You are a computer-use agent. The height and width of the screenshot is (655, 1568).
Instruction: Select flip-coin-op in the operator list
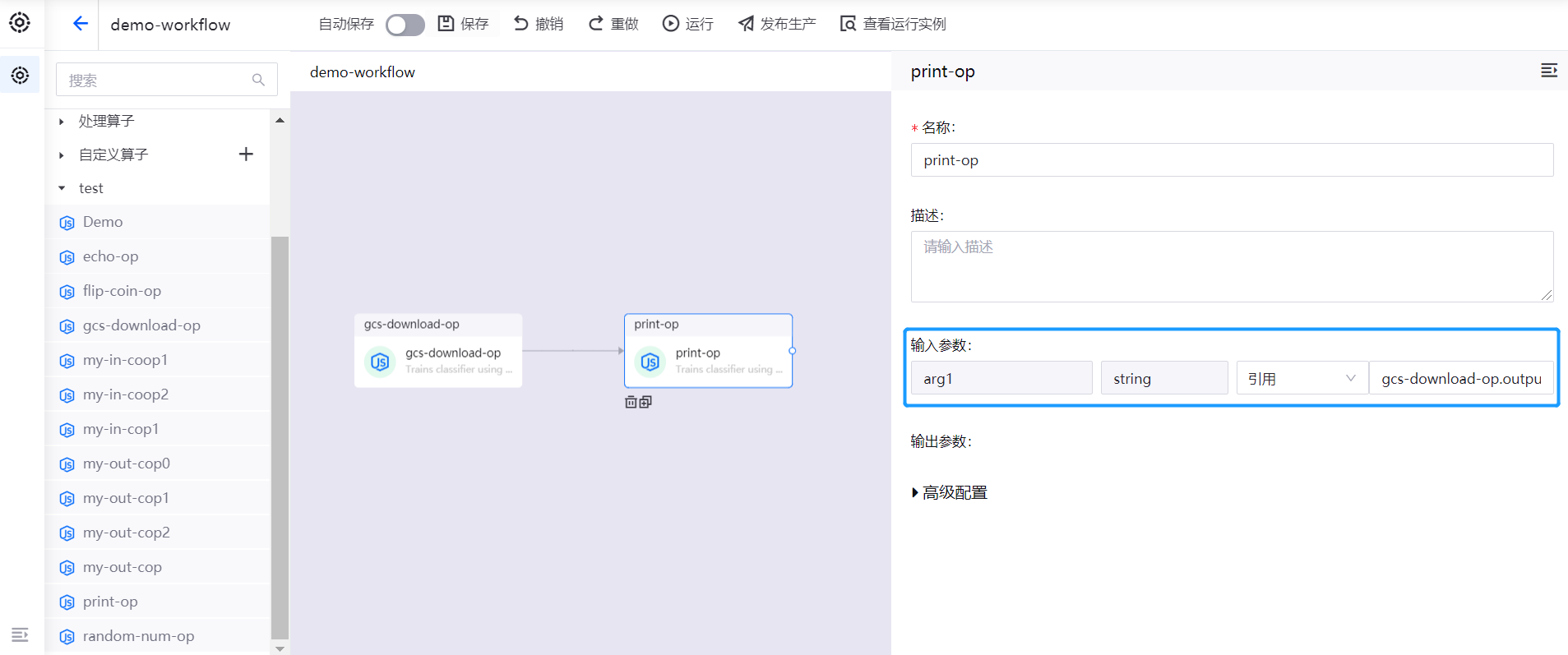(122, 291)
